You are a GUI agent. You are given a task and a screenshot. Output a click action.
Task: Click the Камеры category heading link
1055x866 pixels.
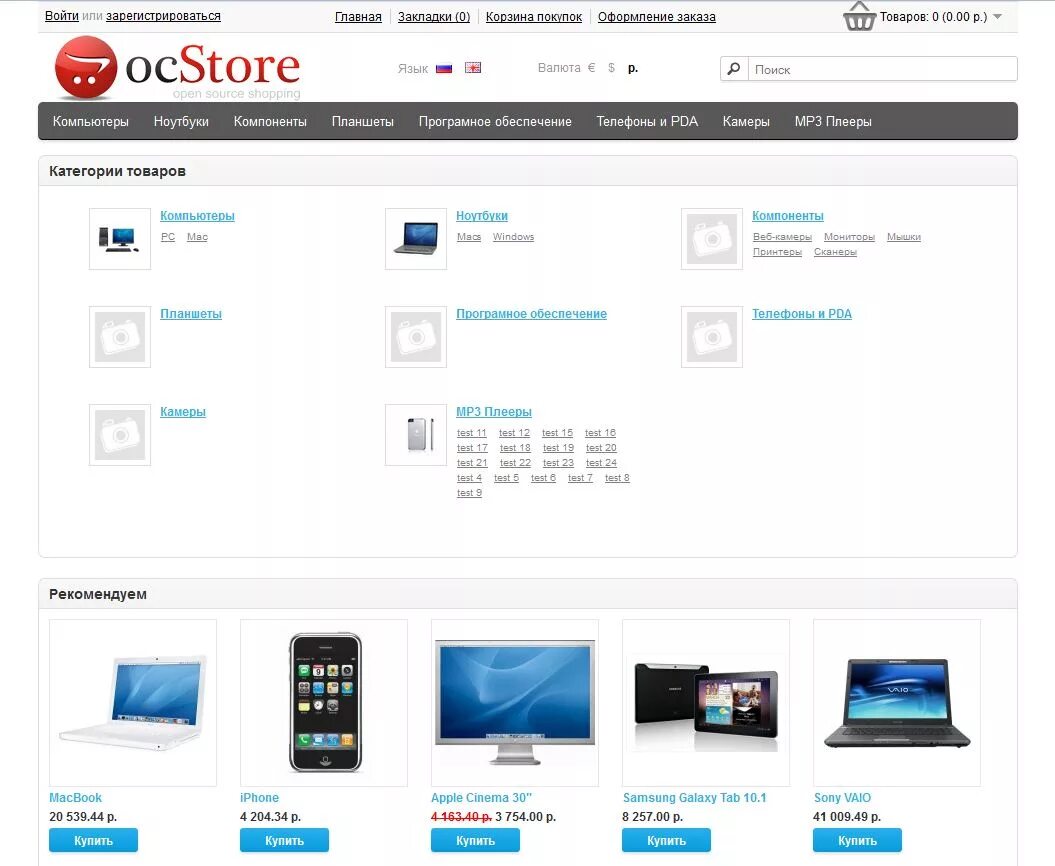point(183,412)
